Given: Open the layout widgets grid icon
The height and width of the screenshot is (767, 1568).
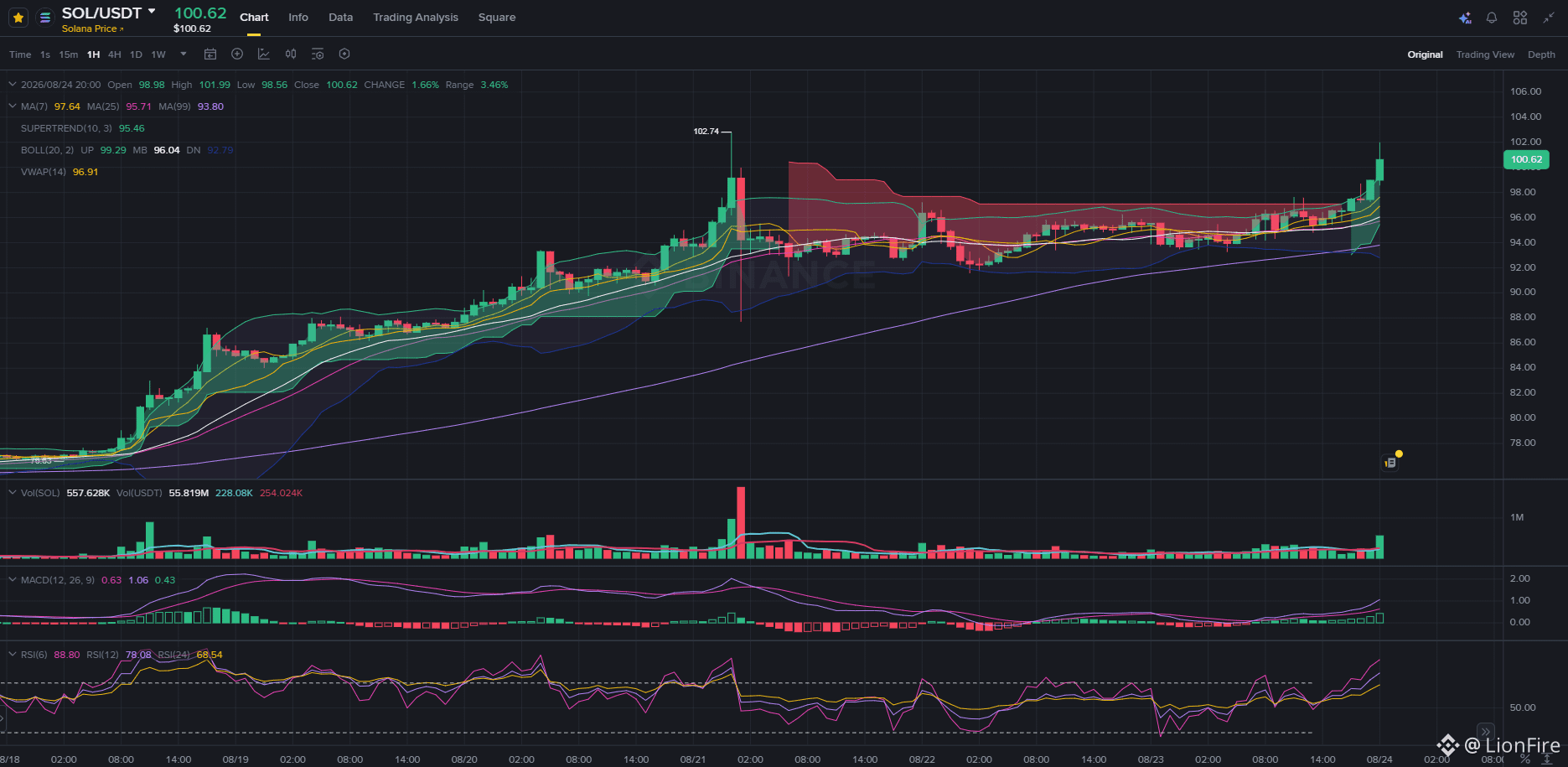Looking at the screenshot, I should pos(1520,18).
